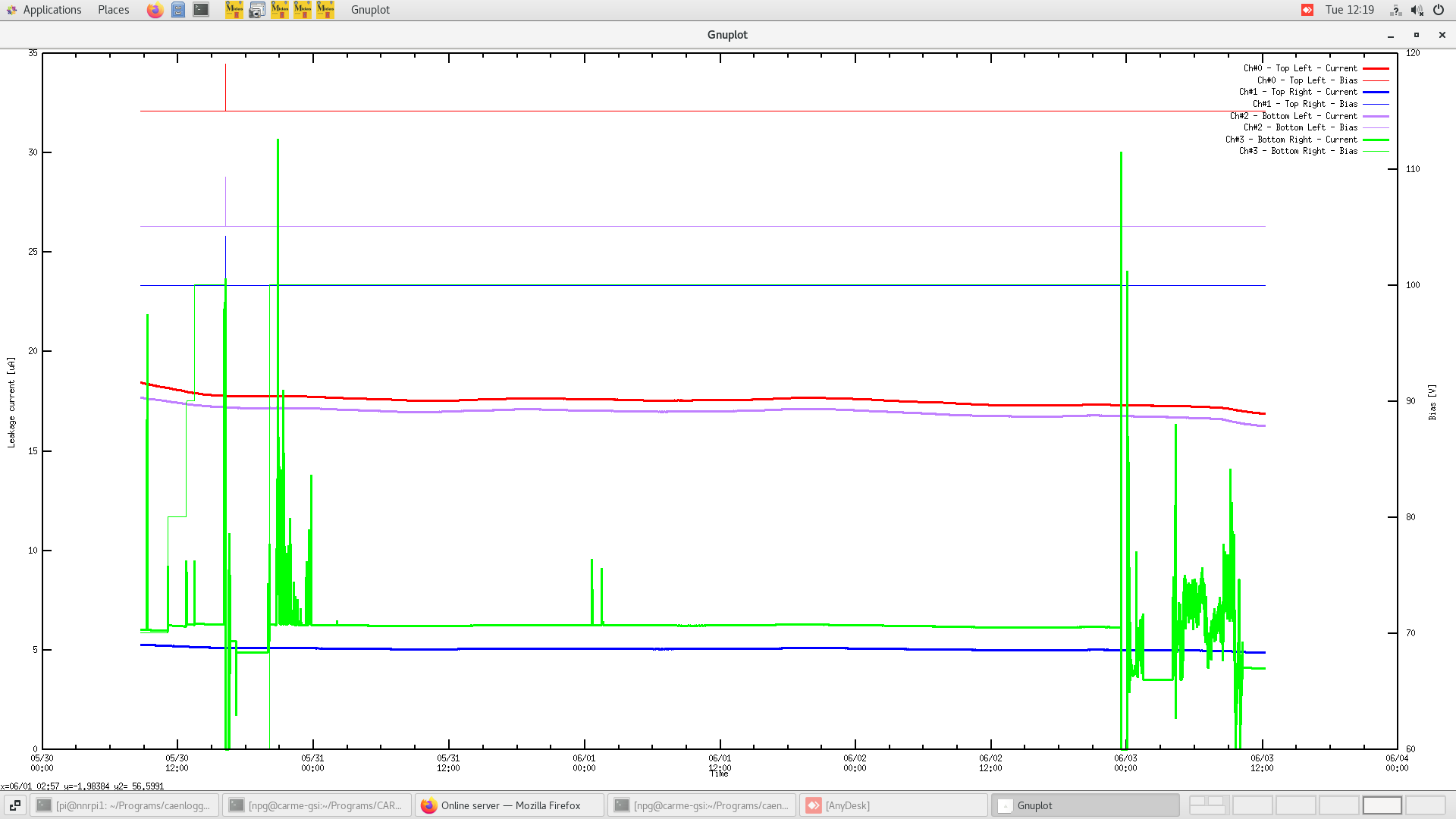Image resolution: width=1456 pixels, height=819 pixels.
Task: Open the screenshot tool from the panel
Action: tap(256, 10)
